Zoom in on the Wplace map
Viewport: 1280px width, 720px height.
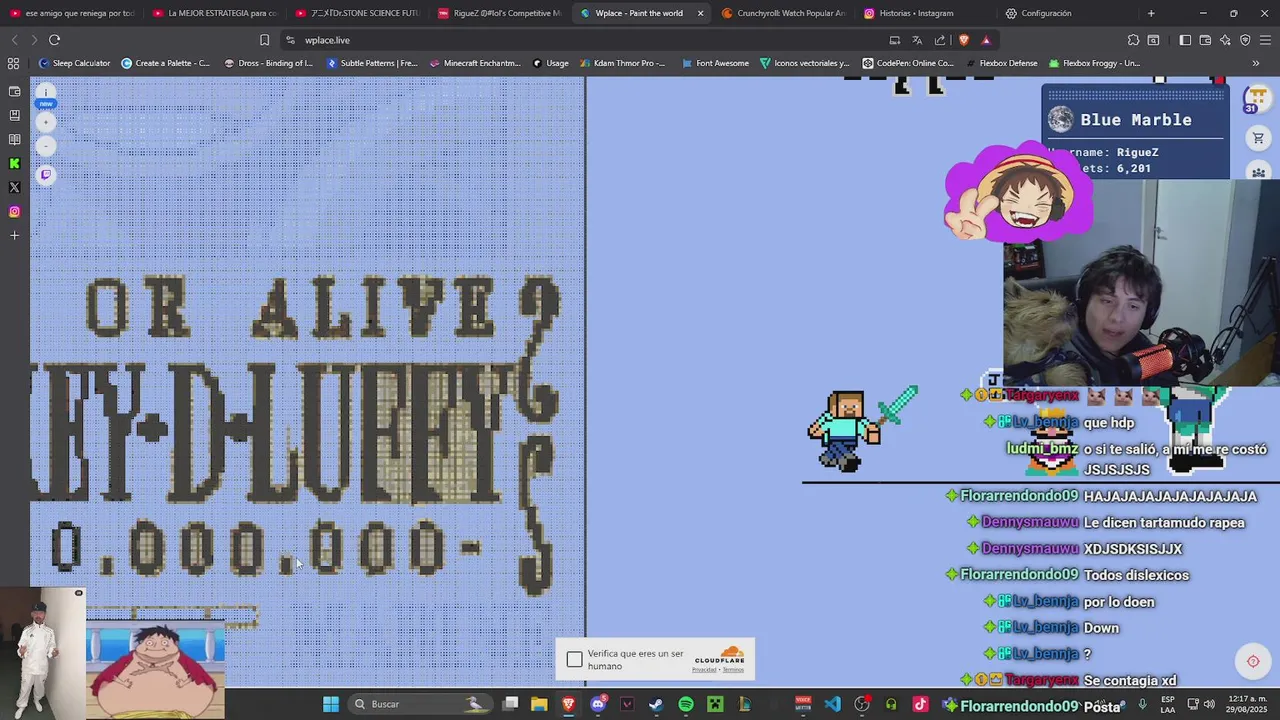point(45,122)
